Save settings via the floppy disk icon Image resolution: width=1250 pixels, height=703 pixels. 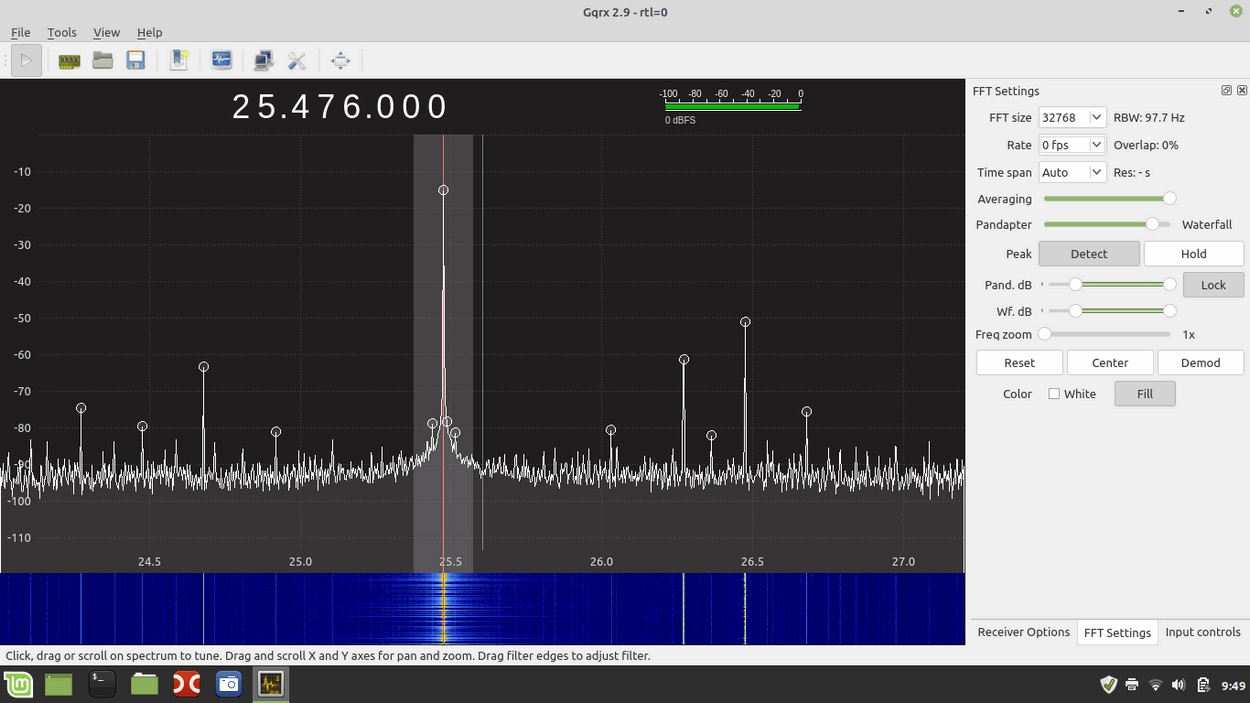pos(135,60)
